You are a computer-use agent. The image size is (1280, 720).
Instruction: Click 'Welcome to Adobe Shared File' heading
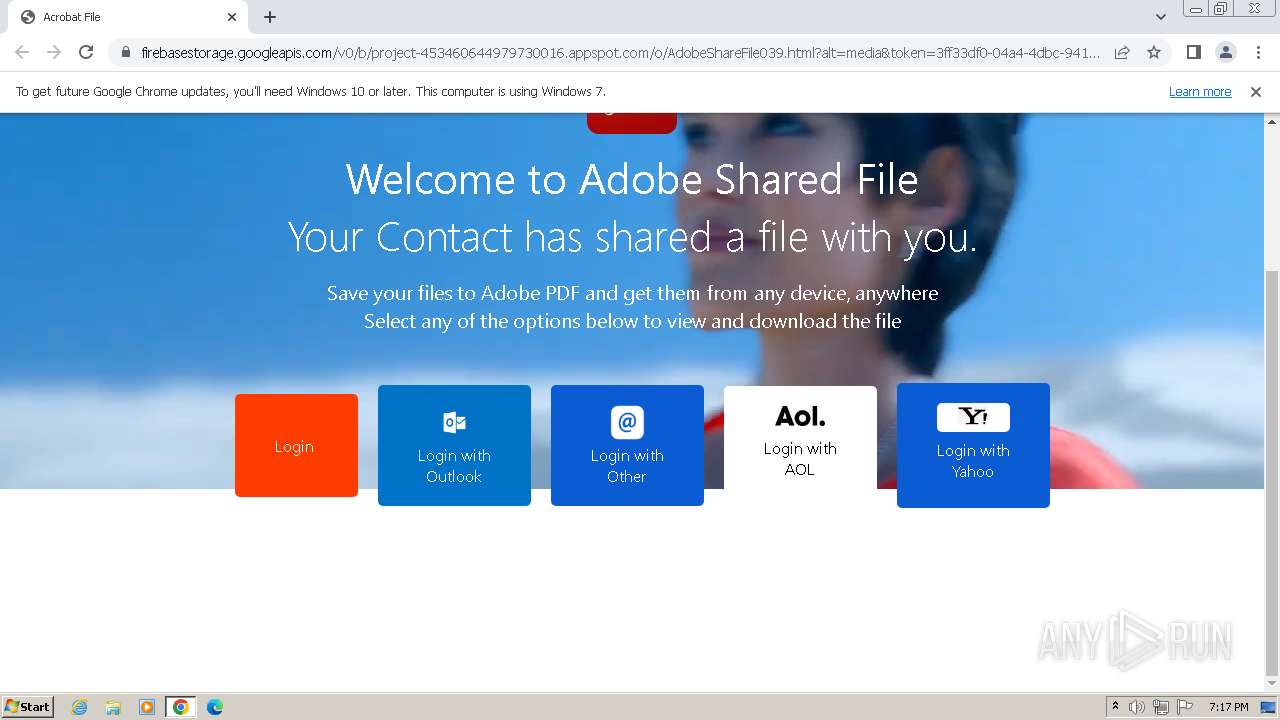point(632,180)
